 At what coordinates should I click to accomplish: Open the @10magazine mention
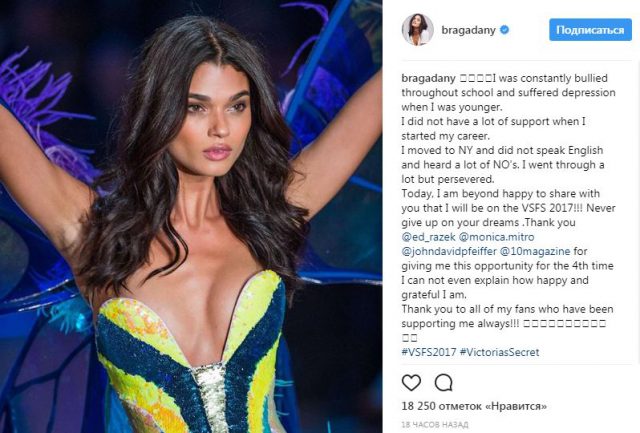(x=535, y=251)
